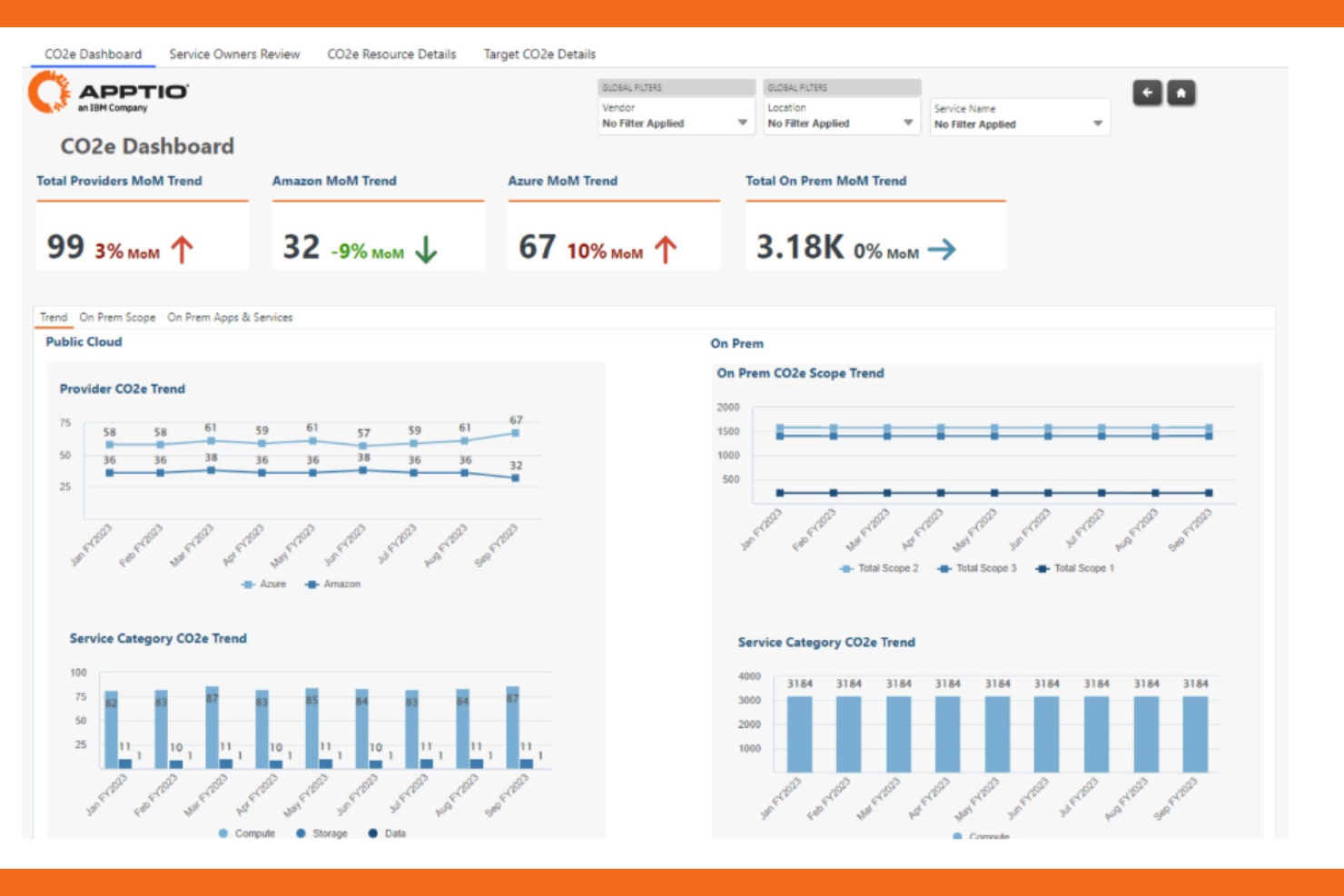Click the 32 Amazon MoM value

point(301,247)
